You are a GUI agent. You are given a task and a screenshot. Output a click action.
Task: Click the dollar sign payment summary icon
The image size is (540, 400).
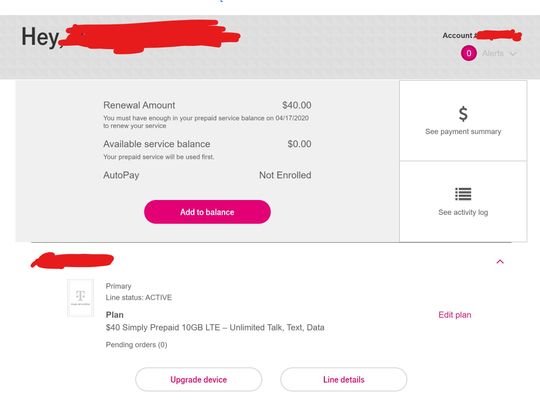[x=463, y=114]
